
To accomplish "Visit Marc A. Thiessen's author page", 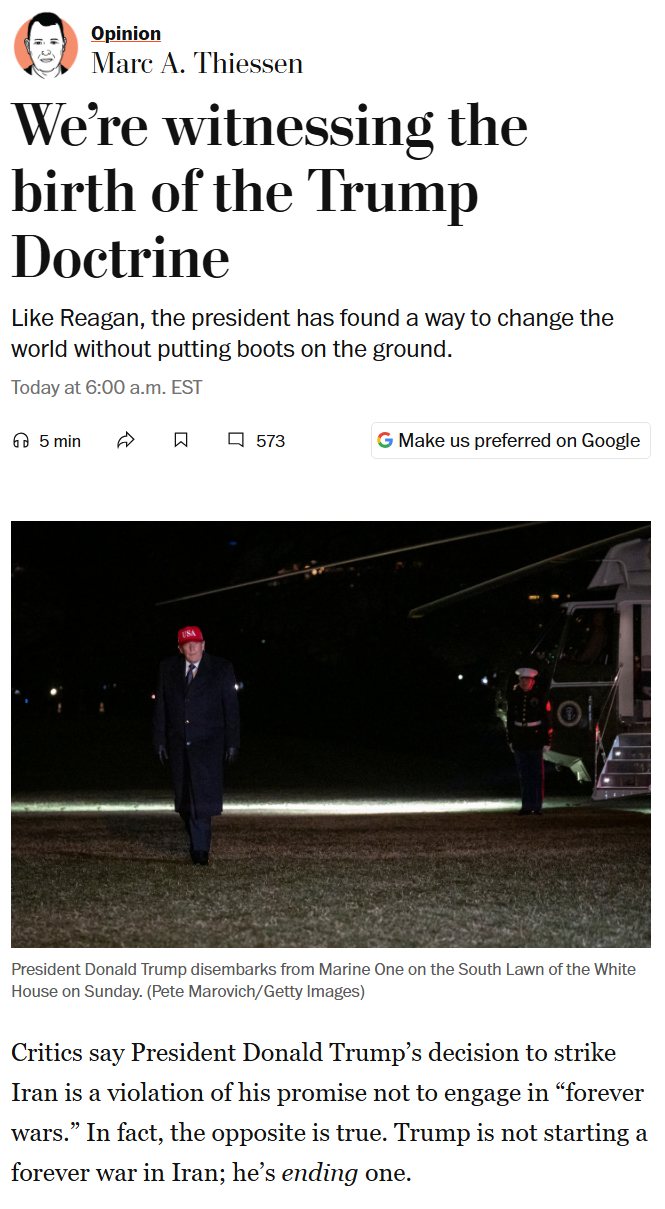I will point(197,63).
